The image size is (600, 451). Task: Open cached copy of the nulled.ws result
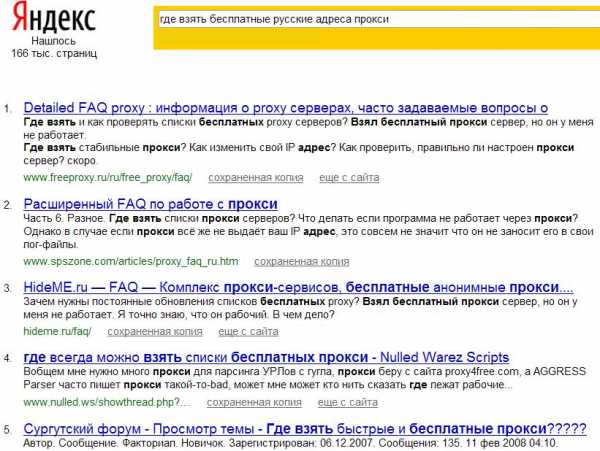(253, 402)
